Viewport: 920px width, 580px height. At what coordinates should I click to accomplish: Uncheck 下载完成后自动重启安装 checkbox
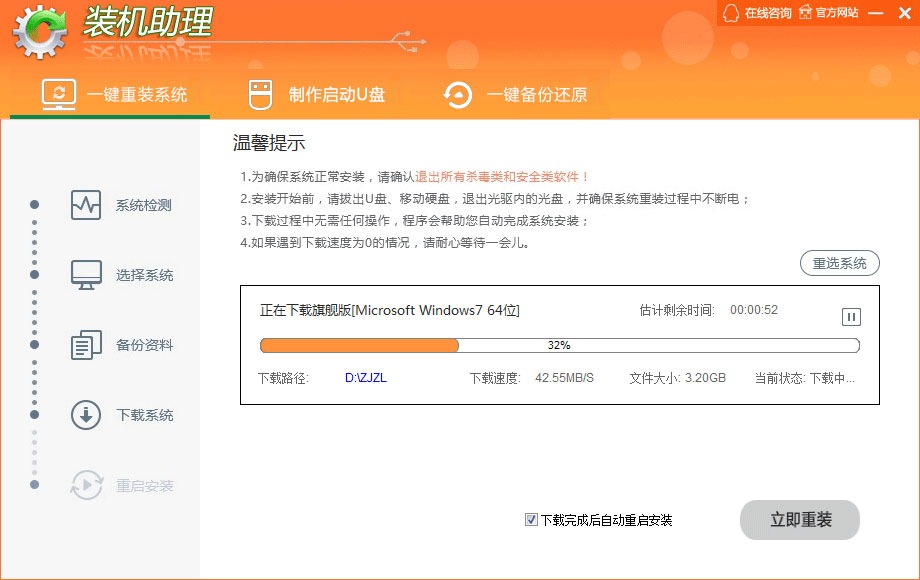click(531, 519)
